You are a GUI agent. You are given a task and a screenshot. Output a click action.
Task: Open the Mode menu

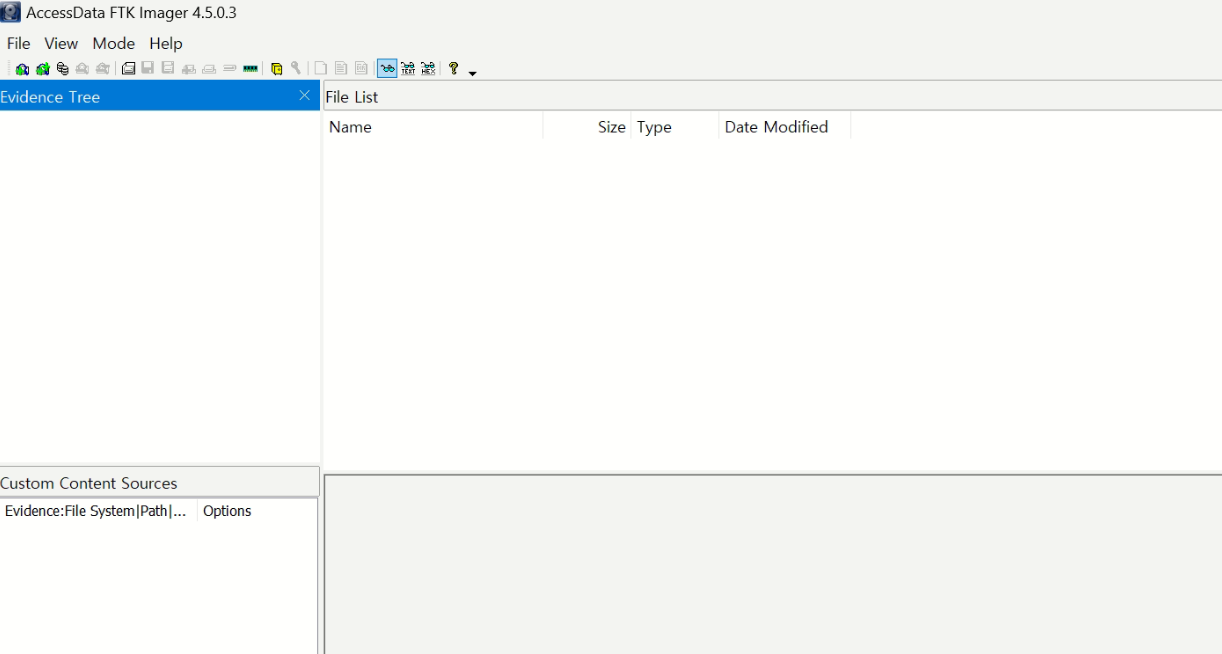(114, 43)
